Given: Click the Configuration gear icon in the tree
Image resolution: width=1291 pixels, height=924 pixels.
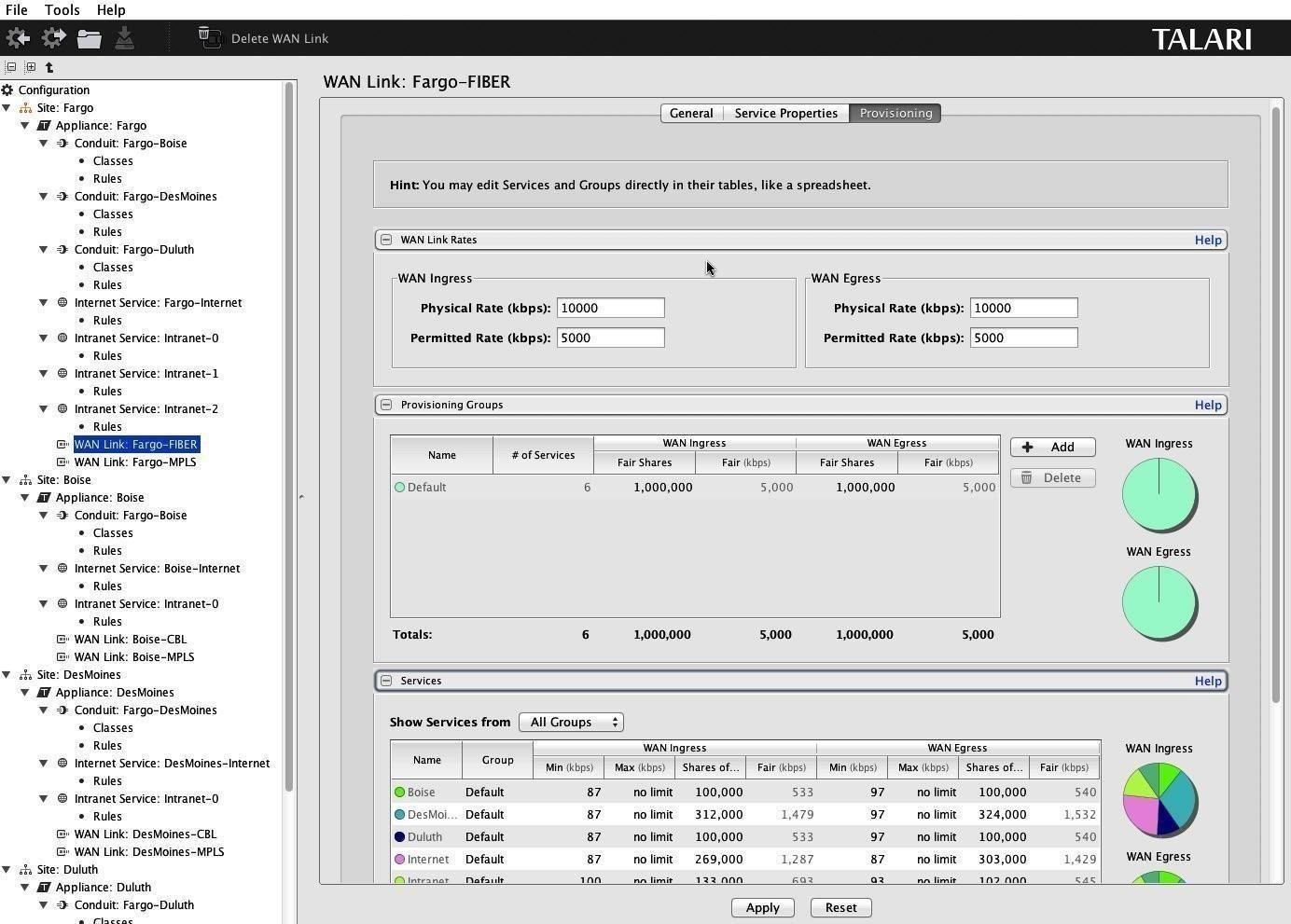Looking at the screenshot, I should point(7,90).
